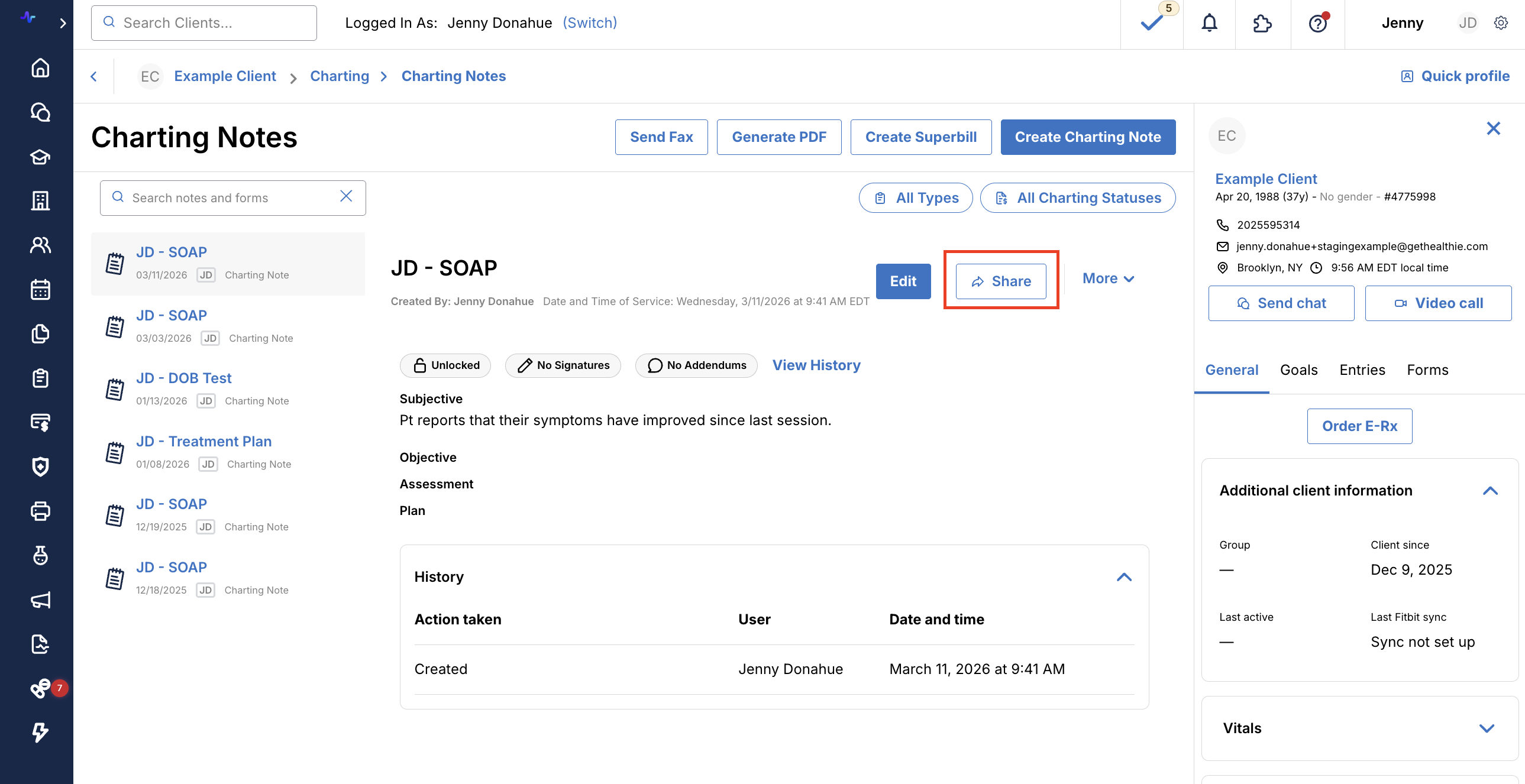Open the All Charting Statuses filter
The width and height of the screenshot is (1525, 784).
click(1077, 197)
